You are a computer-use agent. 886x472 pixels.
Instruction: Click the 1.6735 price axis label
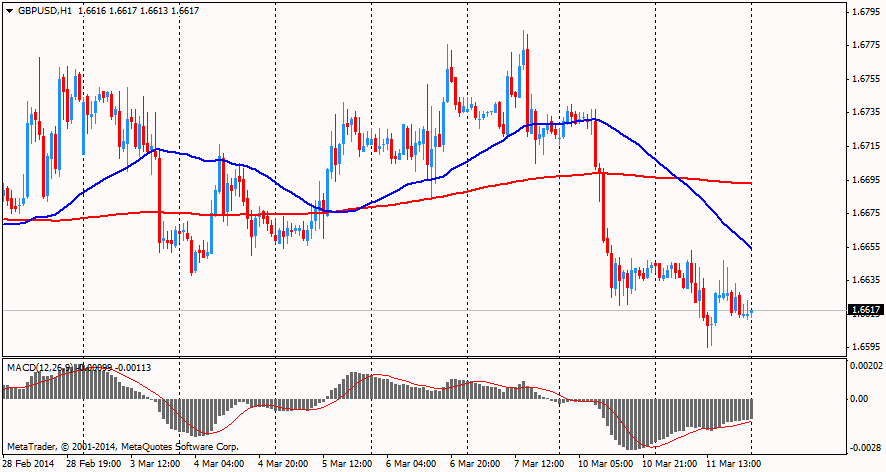pos(864,113)
